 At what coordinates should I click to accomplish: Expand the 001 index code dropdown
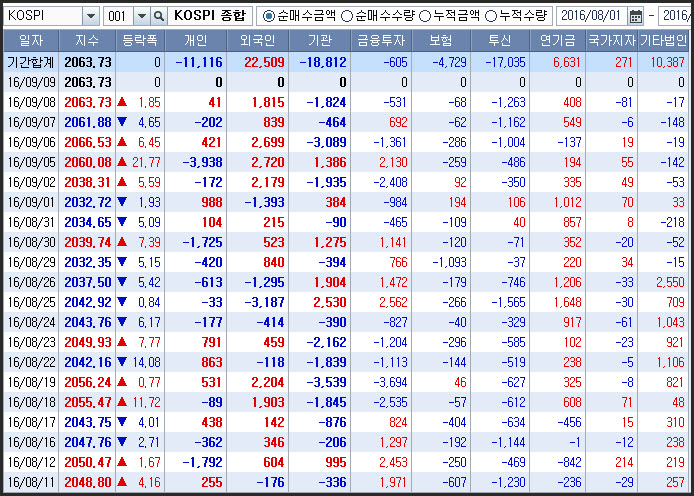pos(142,16)
